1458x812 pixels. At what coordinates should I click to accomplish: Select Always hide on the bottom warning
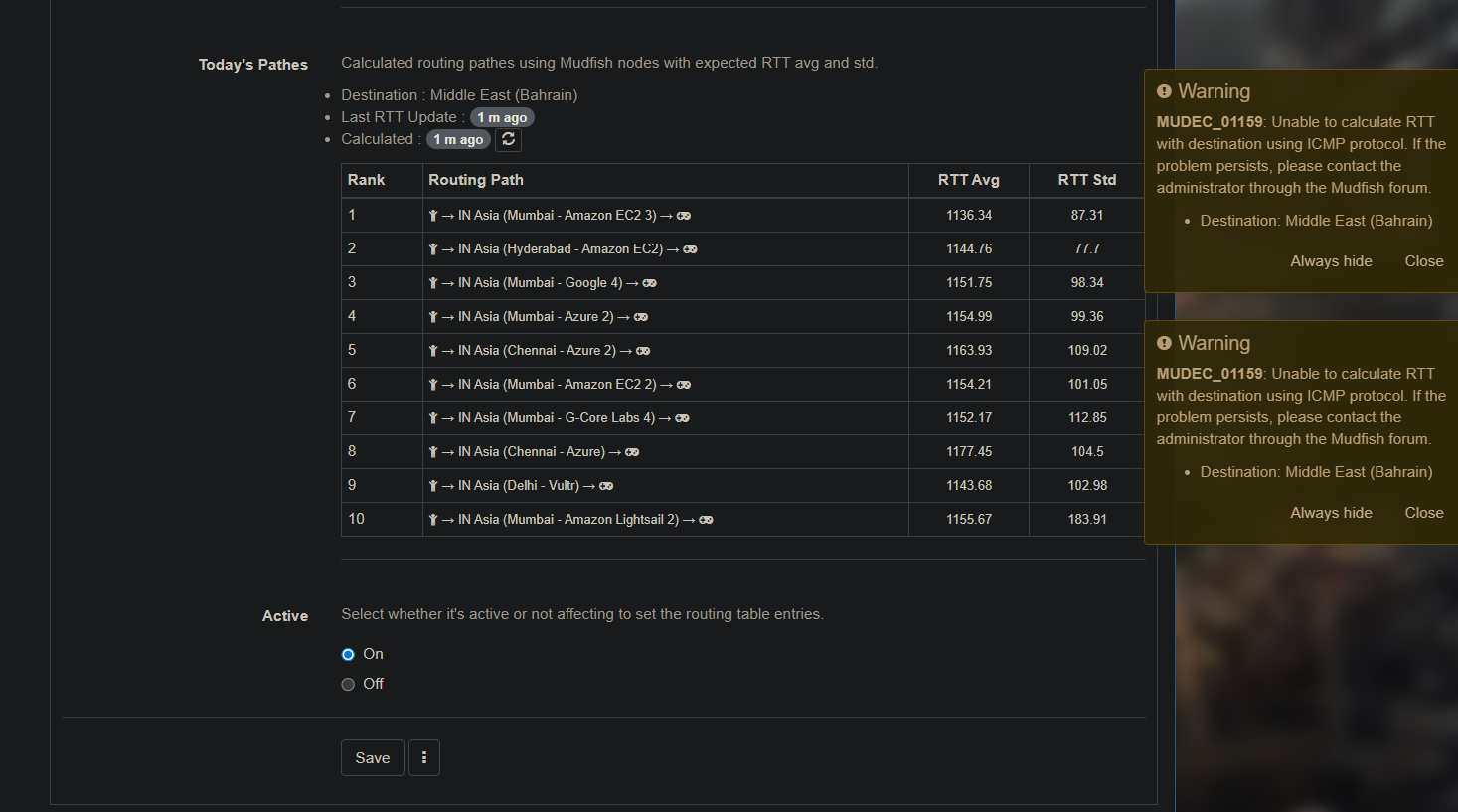click(1331, 513)
